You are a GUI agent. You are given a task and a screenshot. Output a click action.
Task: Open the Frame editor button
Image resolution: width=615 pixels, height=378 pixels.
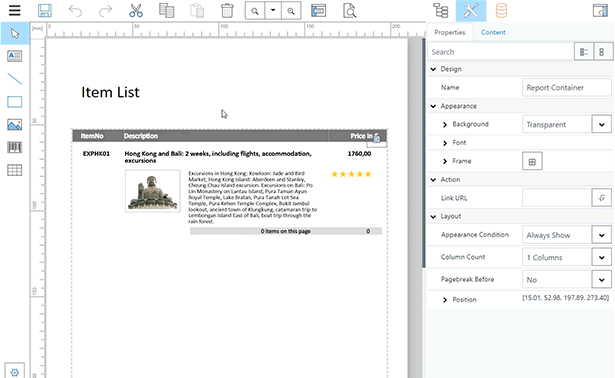[532, 161]
